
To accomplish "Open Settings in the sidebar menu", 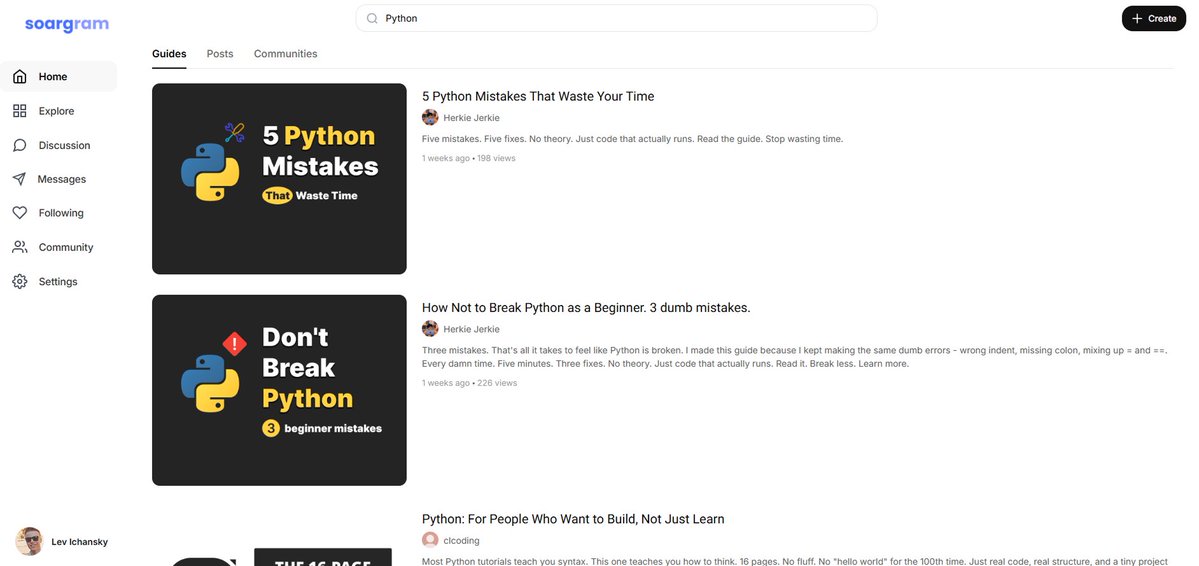I will [59, 281].
